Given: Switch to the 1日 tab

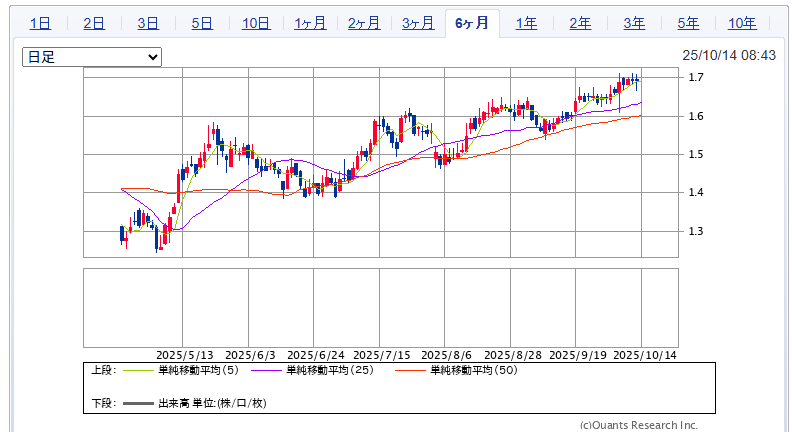Looking at the screenshot, I should 39,23.
